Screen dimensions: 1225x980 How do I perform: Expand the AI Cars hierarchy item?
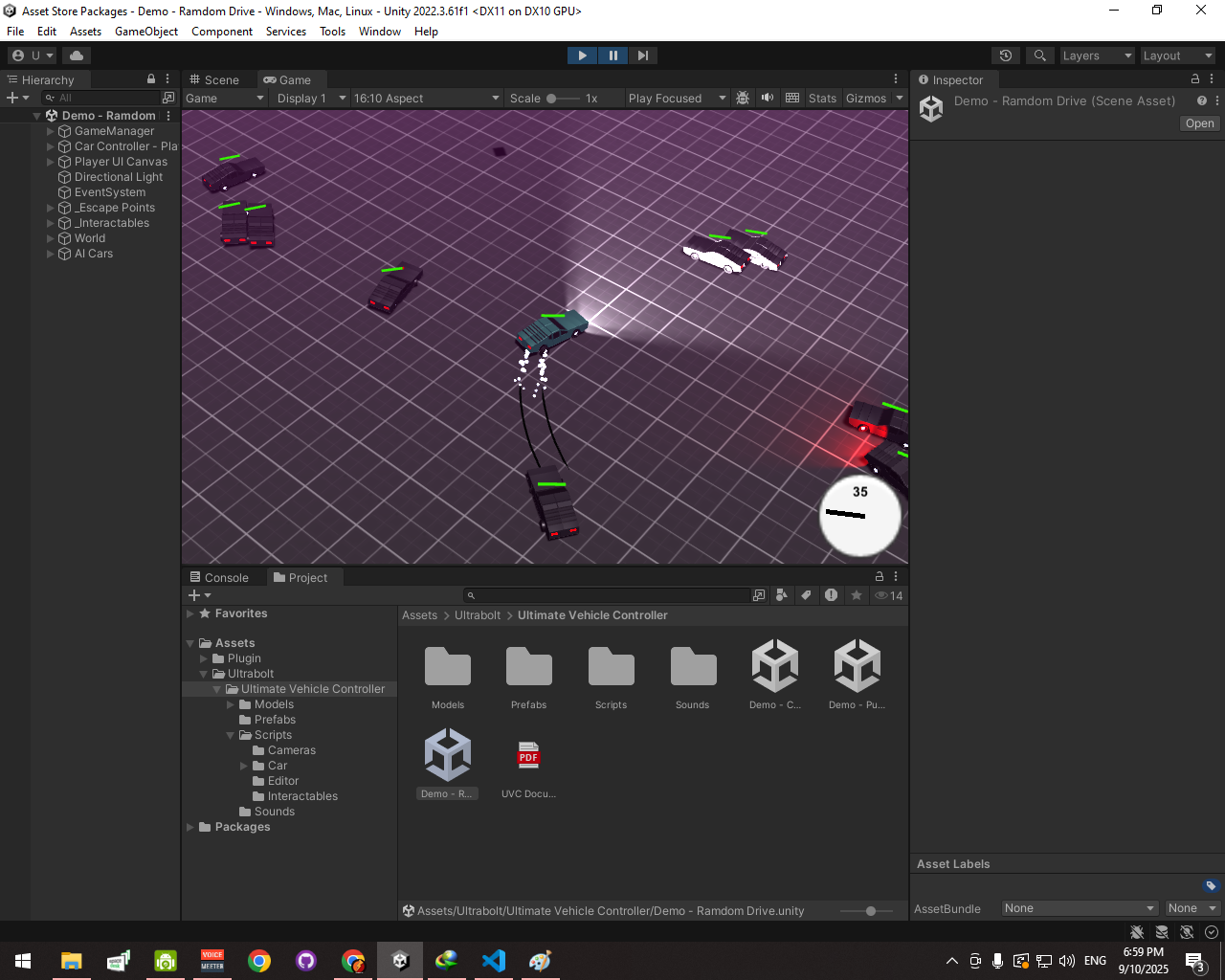tap(51, 254)
